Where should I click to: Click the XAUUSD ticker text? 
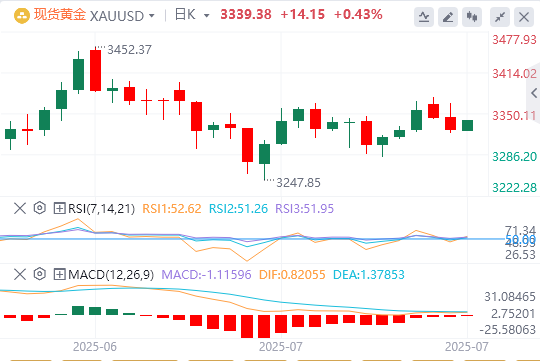117,16
